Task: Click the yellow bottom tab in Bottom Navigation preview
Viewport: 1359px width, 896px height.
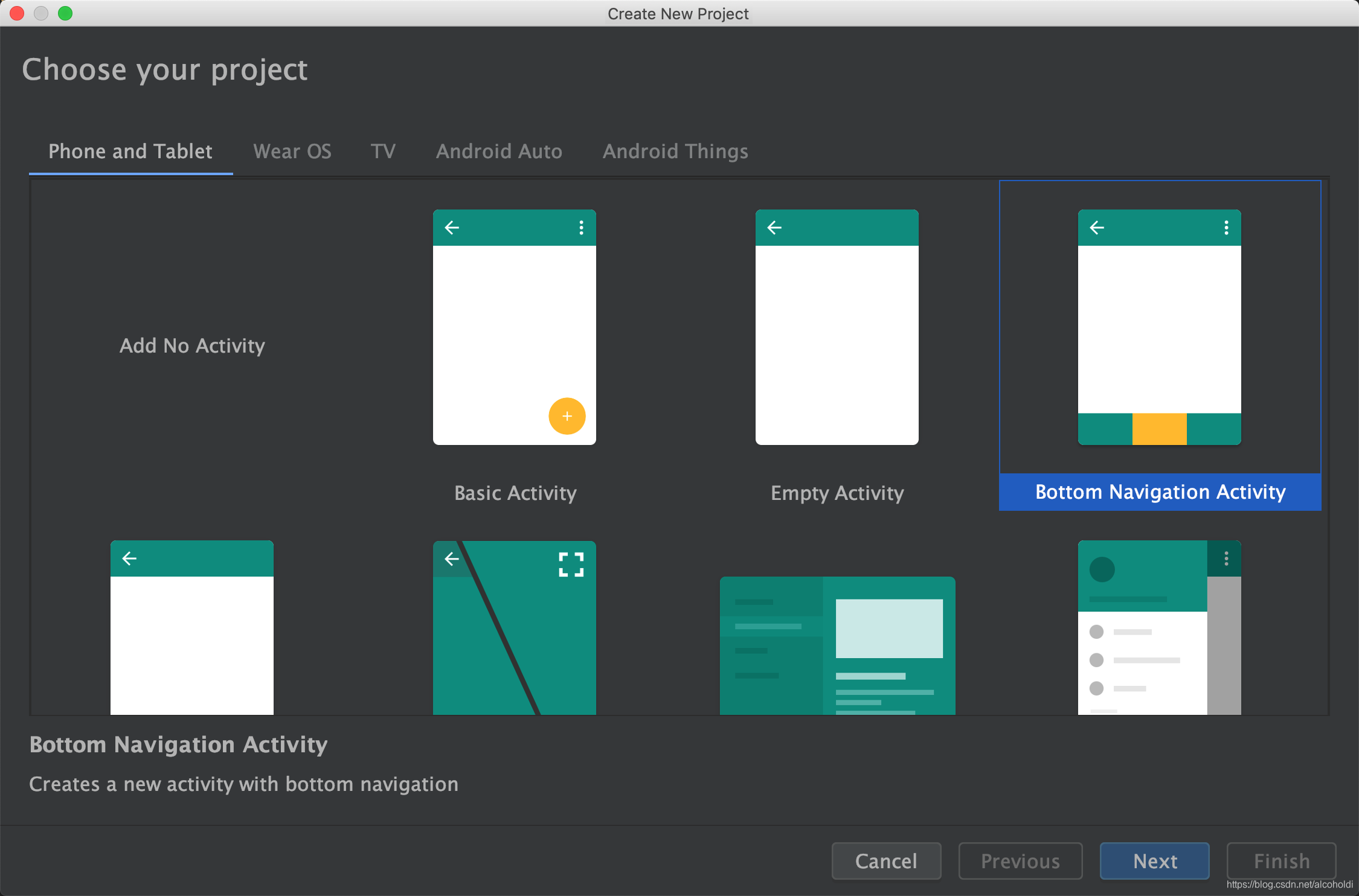Action: (x=1160, y=429)
